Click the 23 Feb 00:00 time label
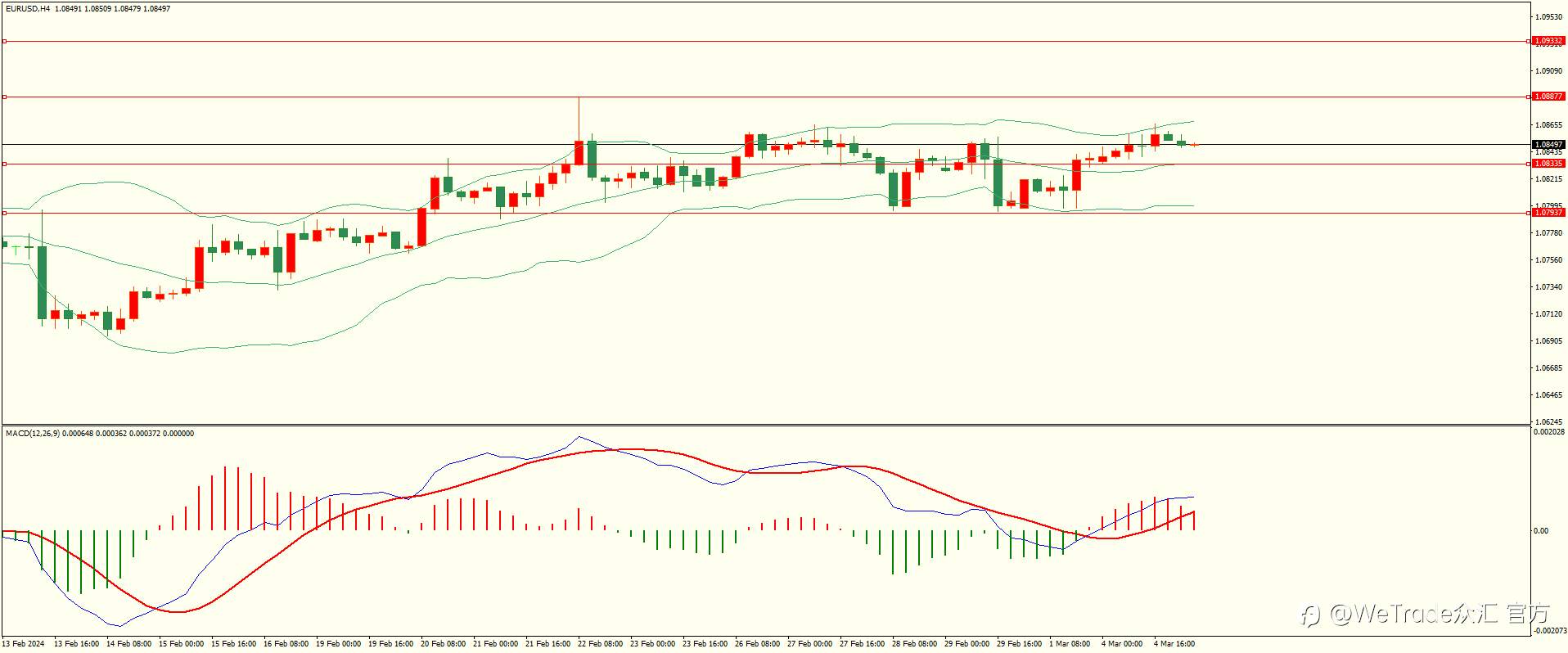Screen dimensions: 1568x653 point(653,644)
